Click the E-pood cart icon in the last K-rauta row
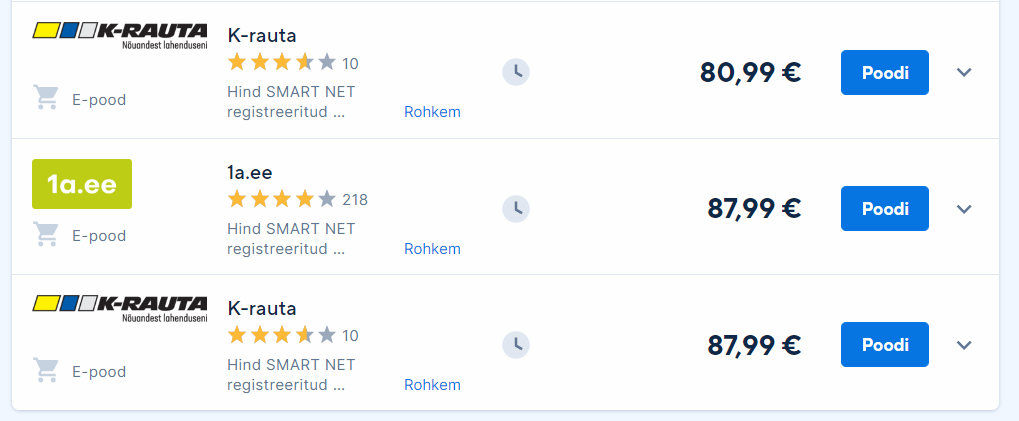 click(x=46, y=371)
